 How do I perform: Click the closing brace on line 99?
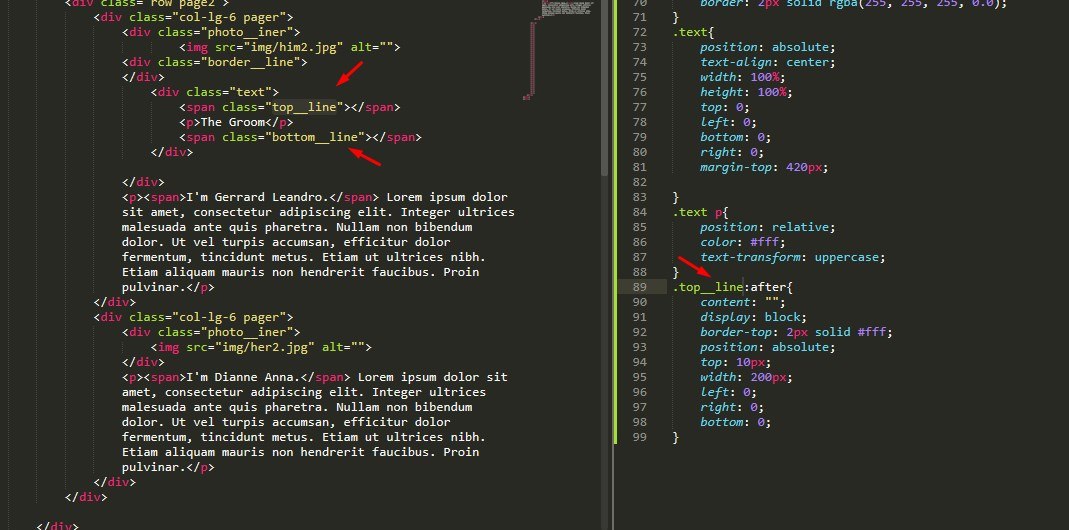pos(676,437)
